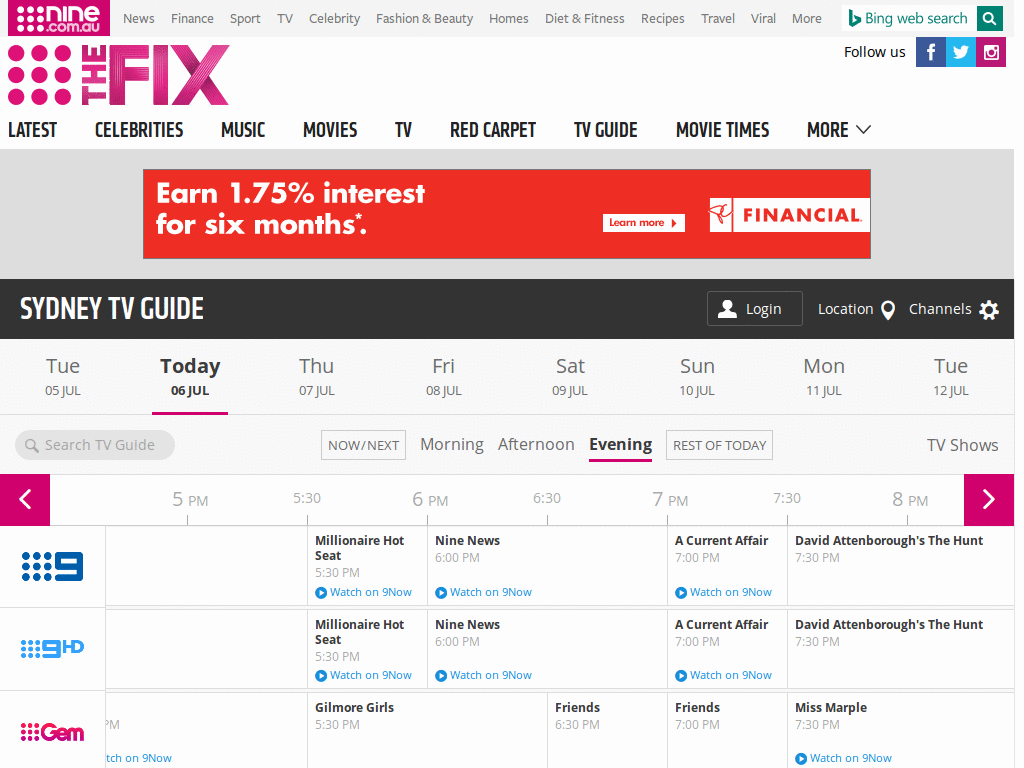This screenshot has width=1024, height=768.
Task: Open Channel 9 David Attenborough's The Hunt
Action: (889, 540)
